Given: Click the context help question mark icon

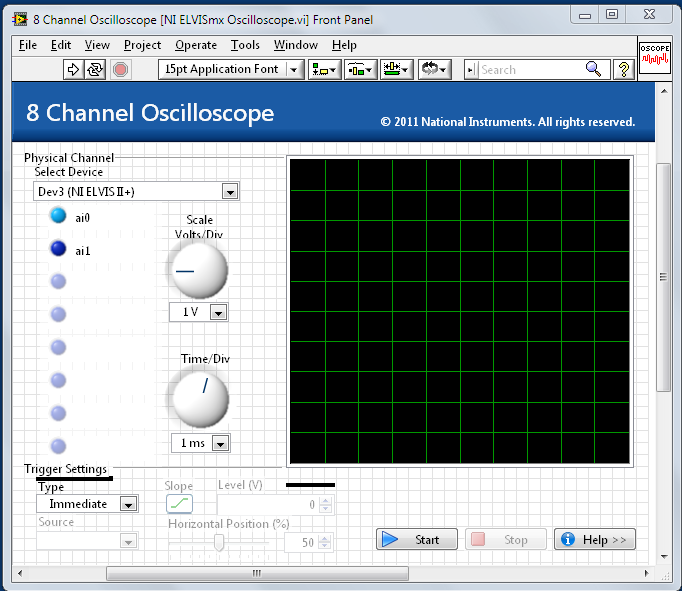Looking at the screenshot, I should [x=624, y=70].
